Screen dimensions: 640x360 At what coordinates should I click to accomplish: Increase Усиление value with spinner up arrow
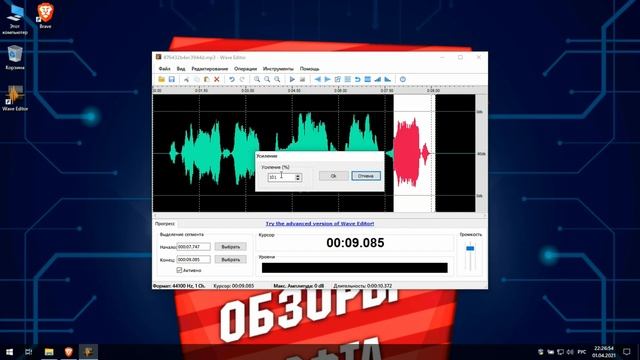coord(298,175)
